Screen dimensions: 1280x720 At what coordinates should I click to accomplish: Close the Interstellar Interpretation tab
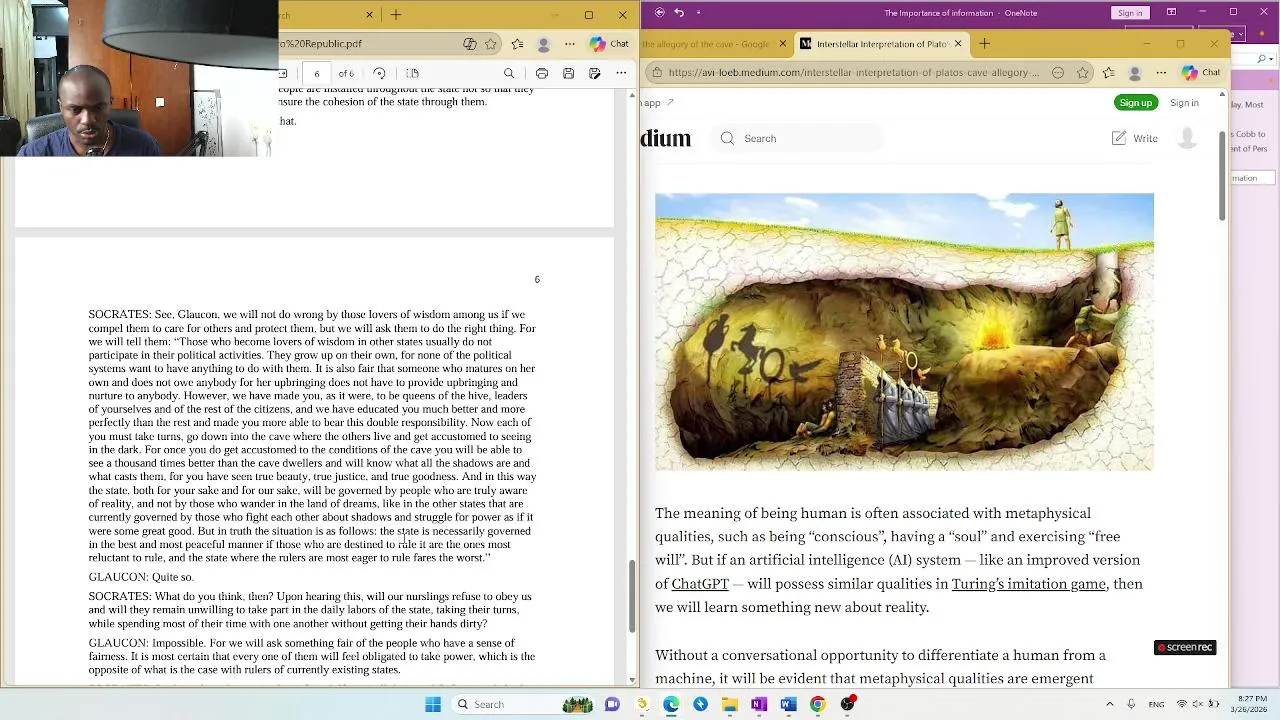tap(958, 44)
